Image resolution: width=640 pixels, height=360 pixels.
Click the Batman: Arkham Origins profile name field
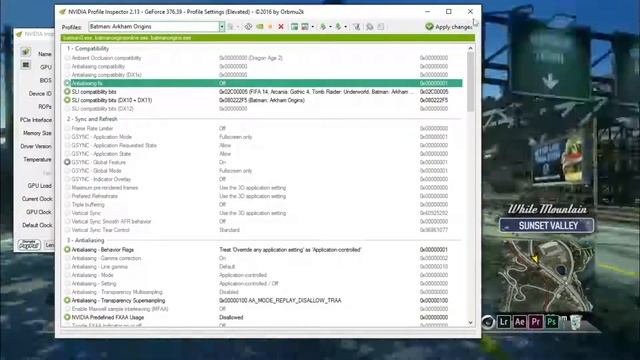[154, 27]
